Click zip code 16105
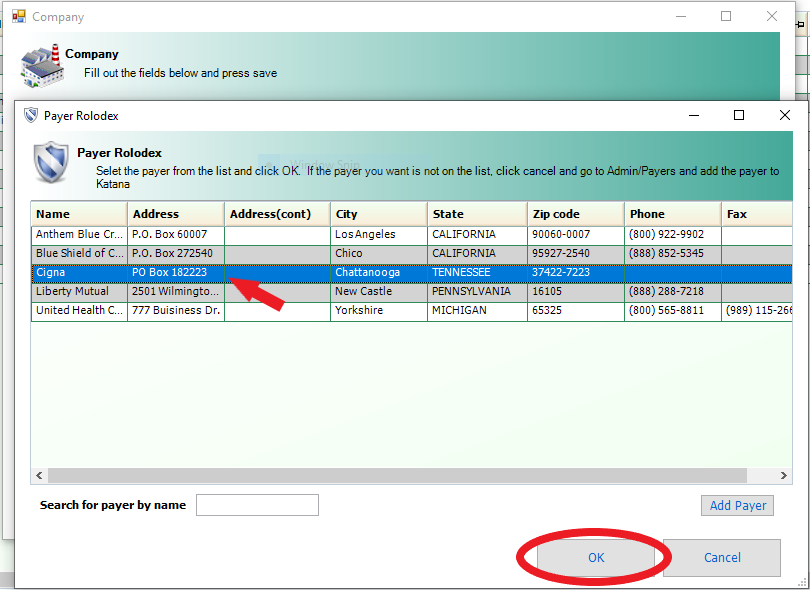 point(576,291)
